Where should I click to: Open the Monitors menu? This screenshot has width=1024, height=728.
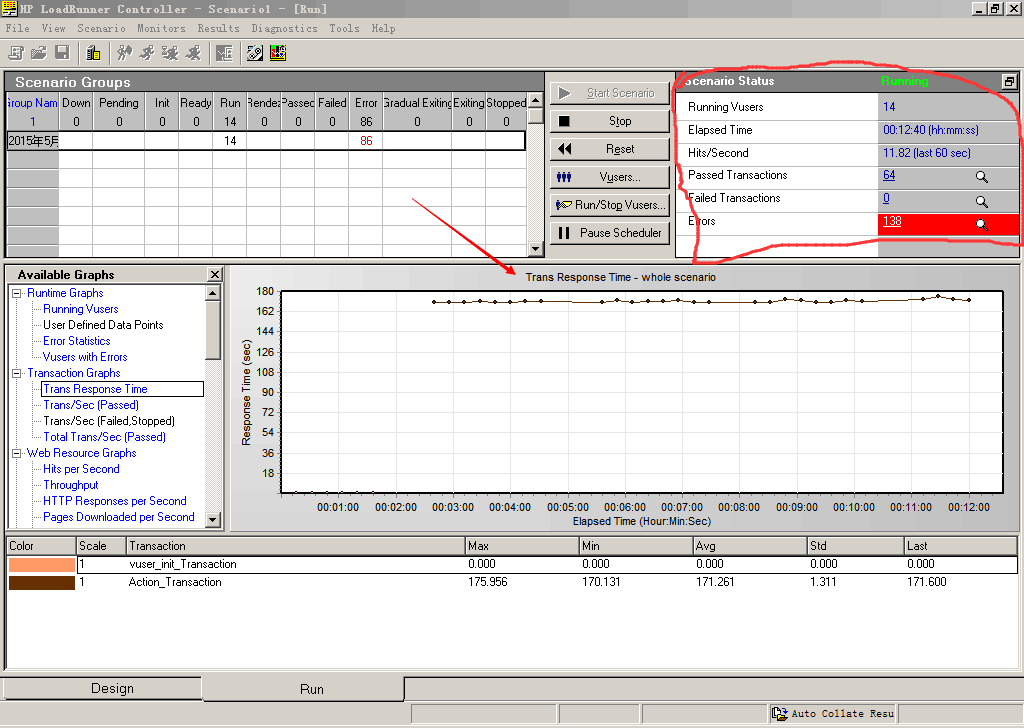pos(161,28)
